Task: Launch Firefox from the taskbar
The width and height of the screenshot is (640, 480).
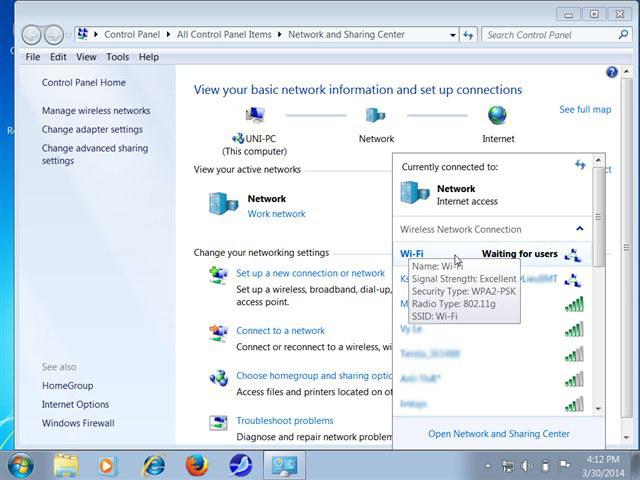Action: 197,465
